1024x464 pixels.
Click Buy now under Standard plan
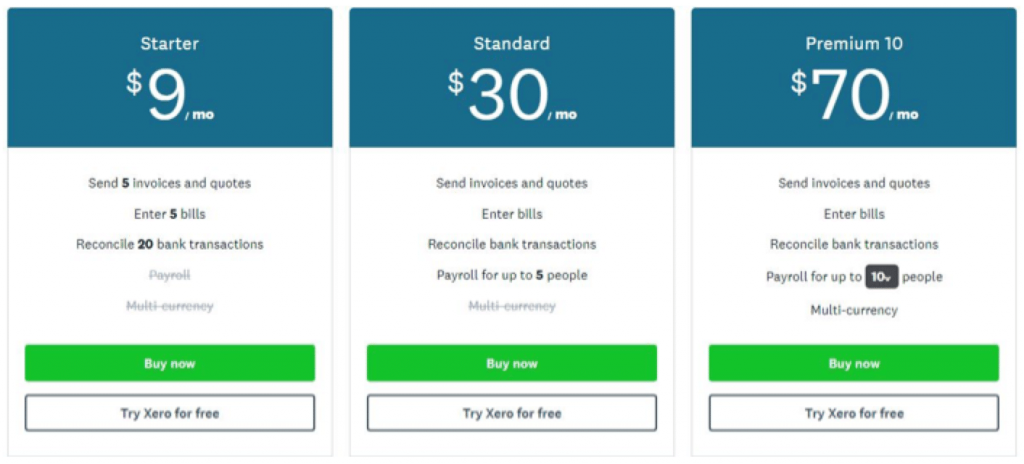click(511, 363)
